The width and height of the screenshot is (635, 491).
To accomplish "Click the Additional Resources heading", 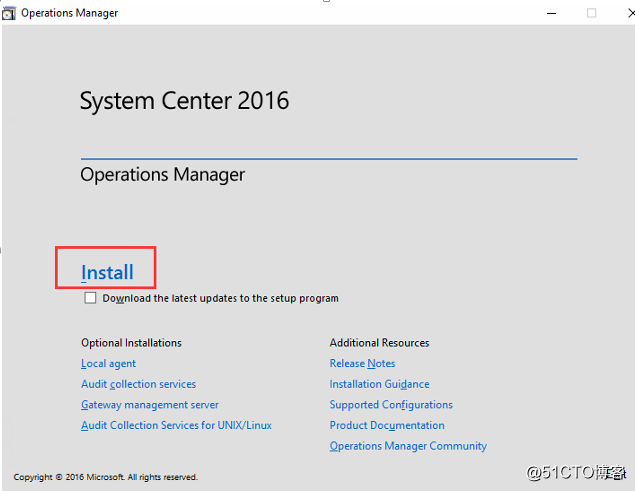I will (379, 343).
